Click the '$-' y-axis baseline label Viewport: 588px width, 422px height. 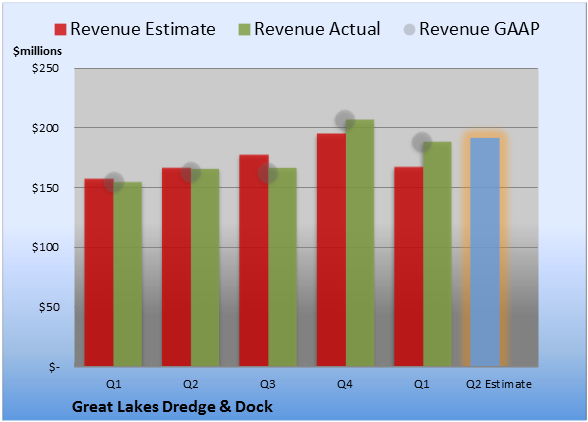pos(54,367)
